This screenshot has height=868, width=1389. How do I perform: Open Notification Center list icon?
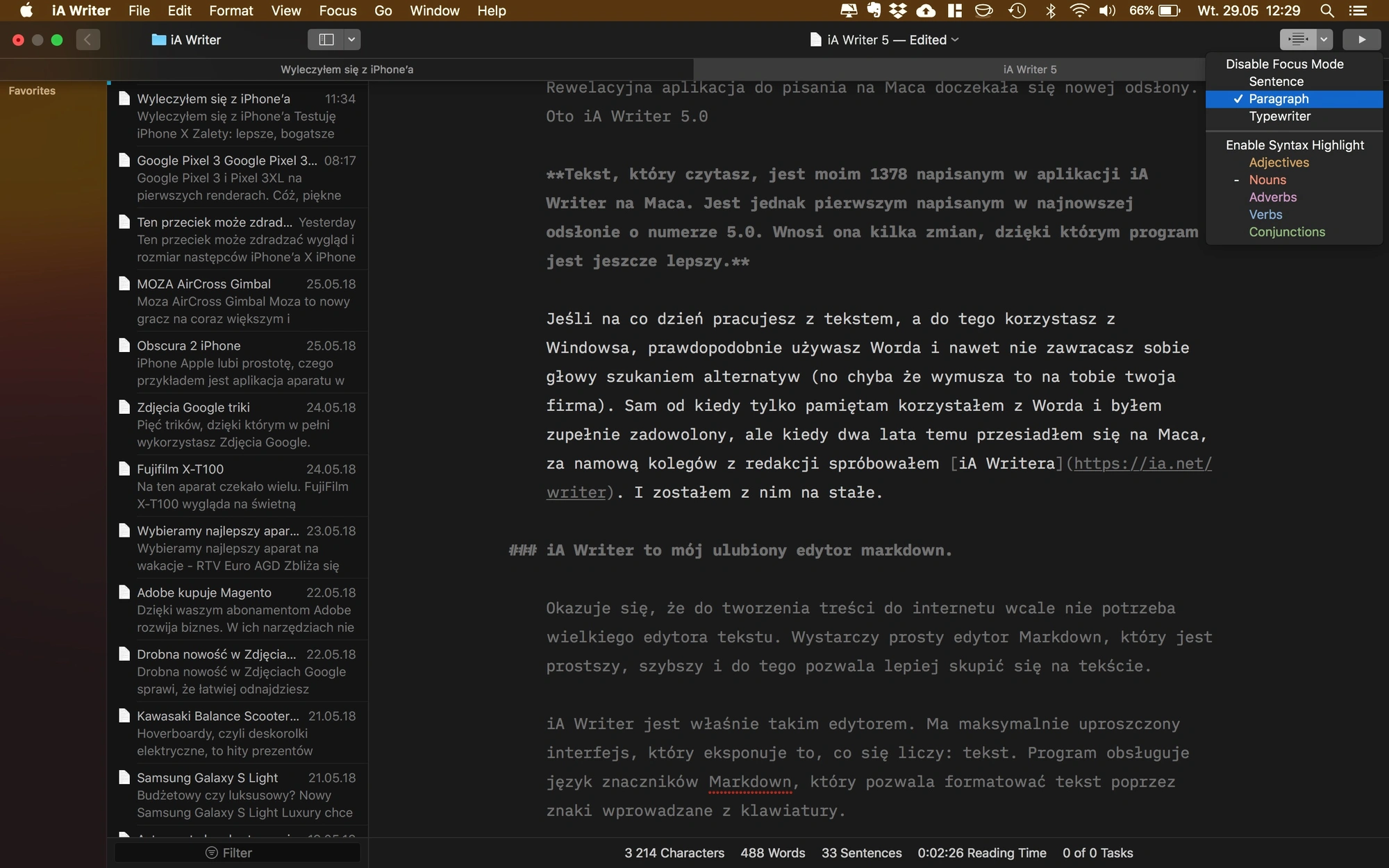(1358, 10)
